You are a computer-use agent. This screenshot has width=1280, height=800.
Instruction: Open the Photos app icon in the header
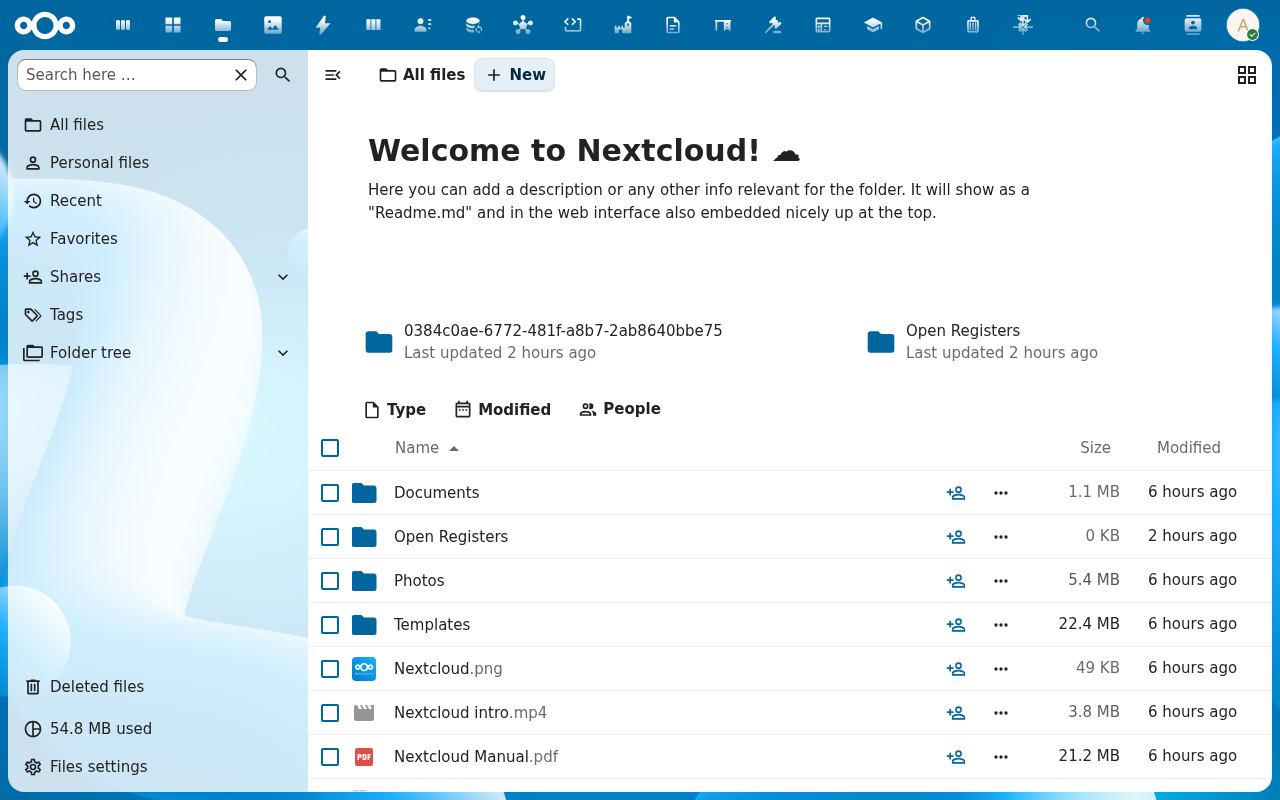[273, 25]
